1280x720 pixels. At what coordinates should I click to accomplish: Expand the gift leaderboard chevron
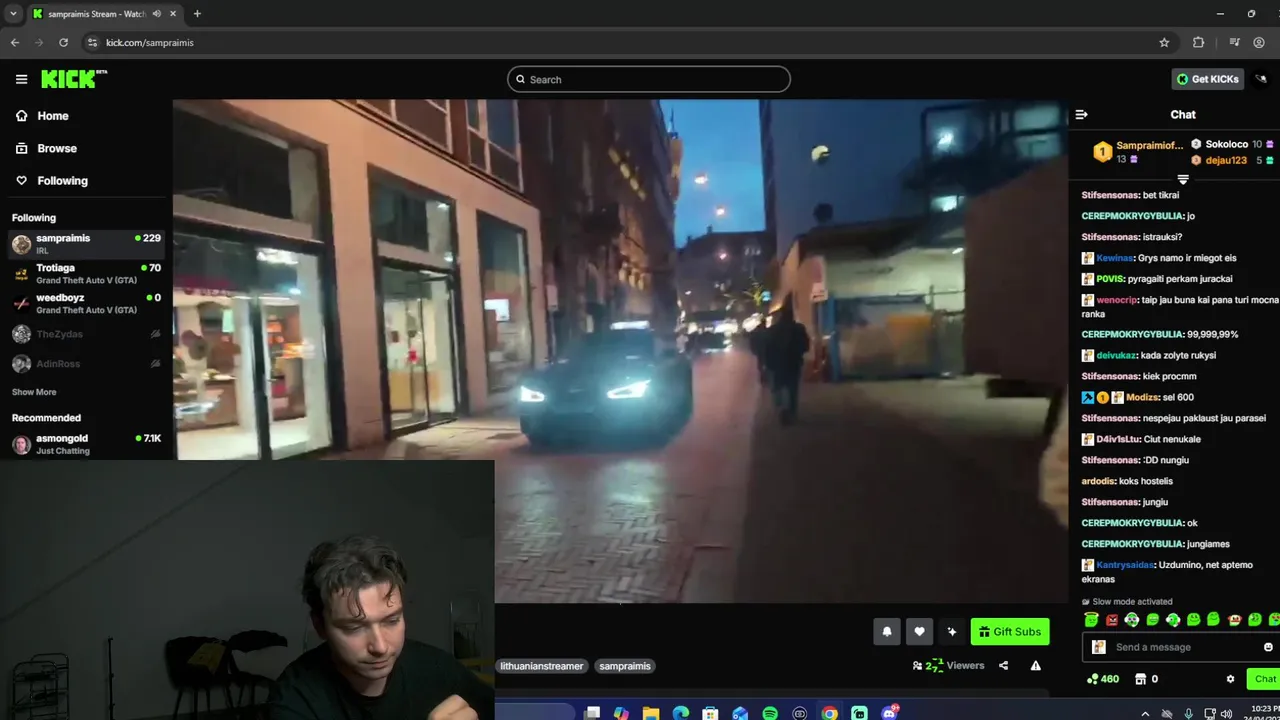[x=1183, y=180]
